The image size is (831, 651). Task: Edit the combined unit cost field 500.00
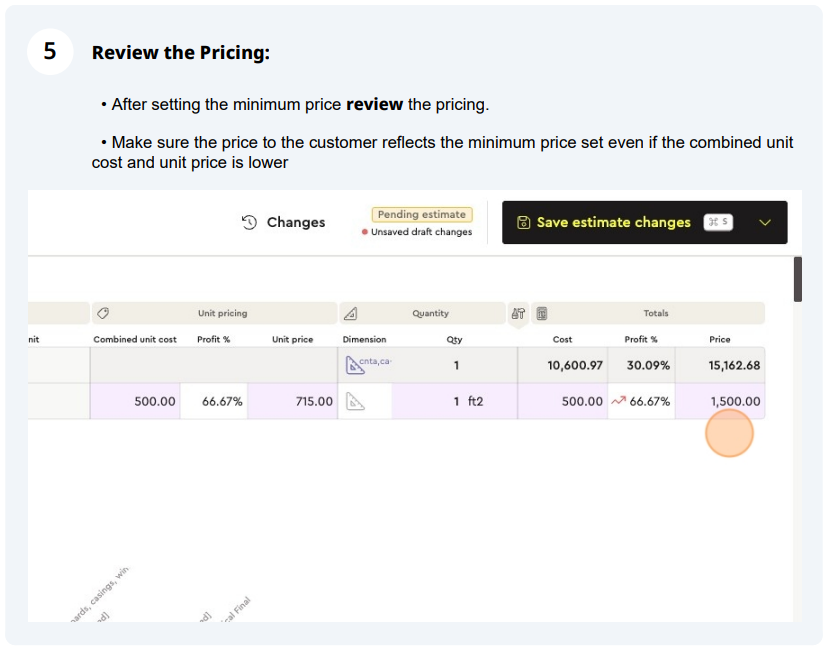tap(135, 401)
